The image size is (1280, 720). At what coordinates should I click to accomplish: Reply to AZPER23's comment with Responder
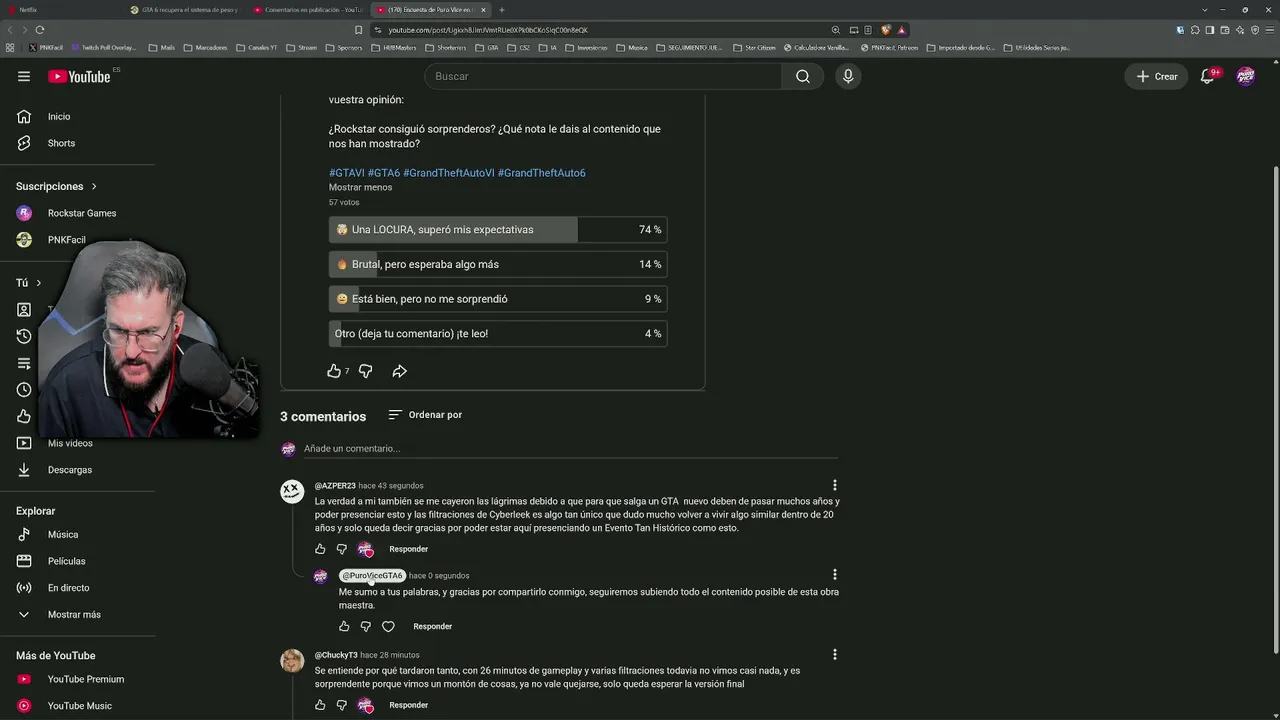click(409, 549)
